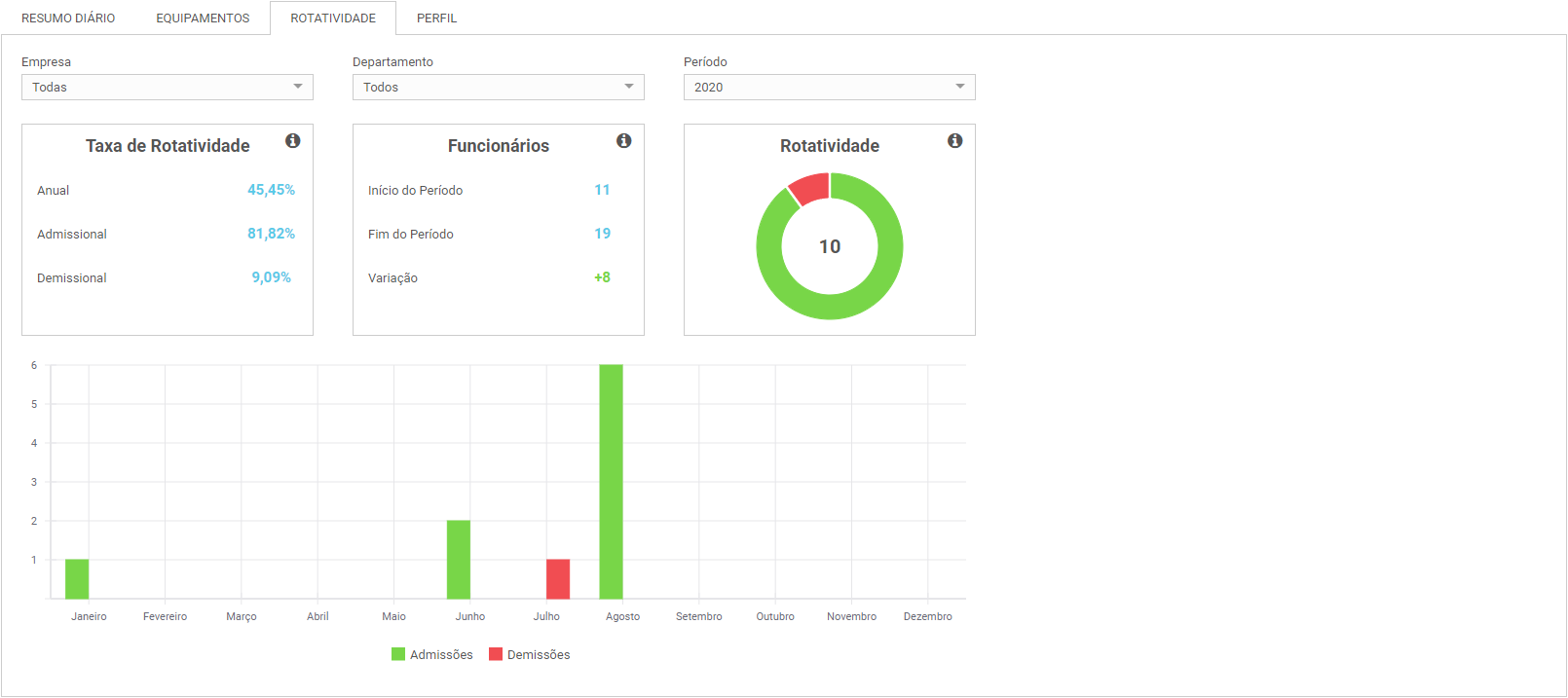Click the +8 Variação value
The width and height of the screenshot is (1568, 698).
click(602, 277)
